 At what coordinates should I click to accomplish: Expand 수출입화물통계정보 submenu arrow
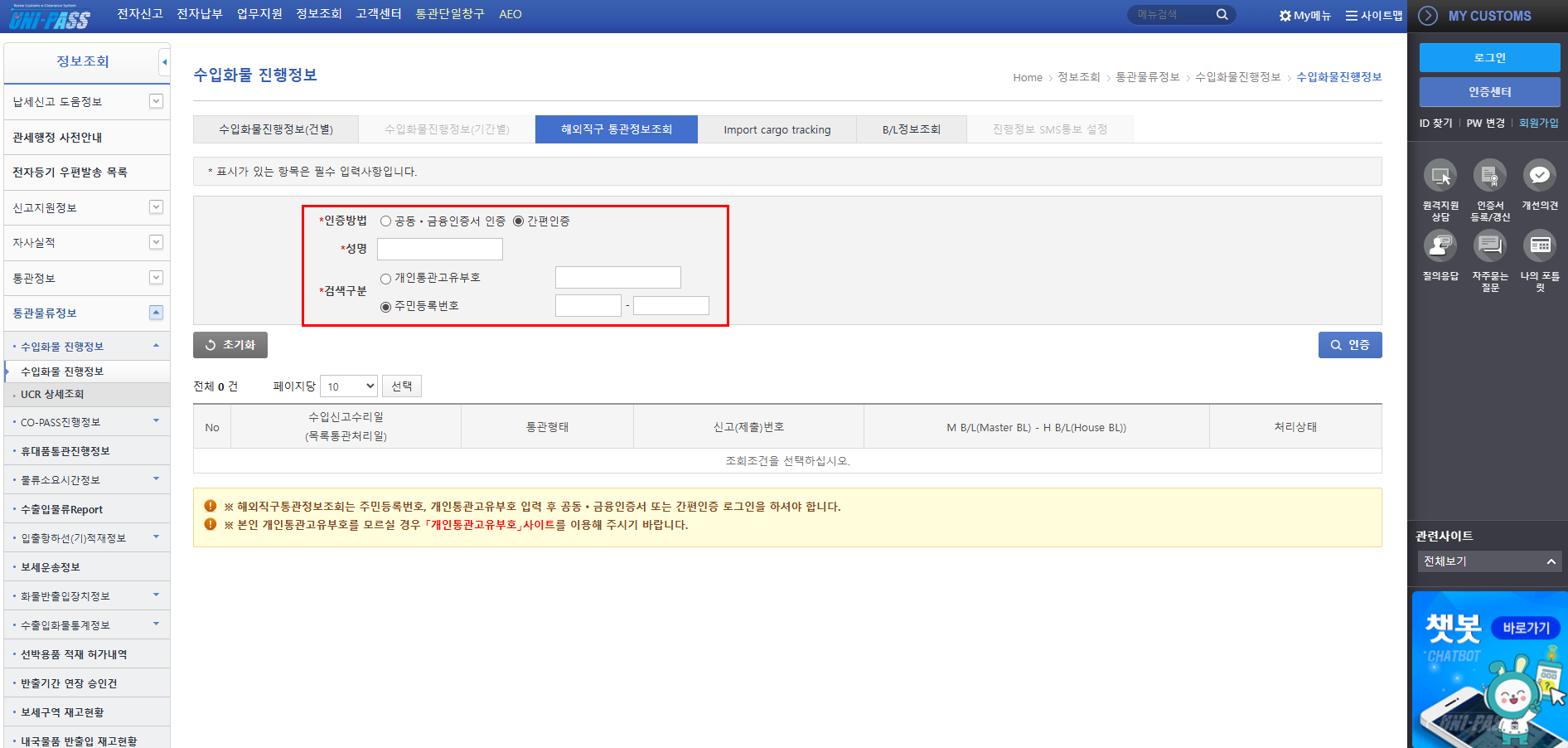pos(156,624)
